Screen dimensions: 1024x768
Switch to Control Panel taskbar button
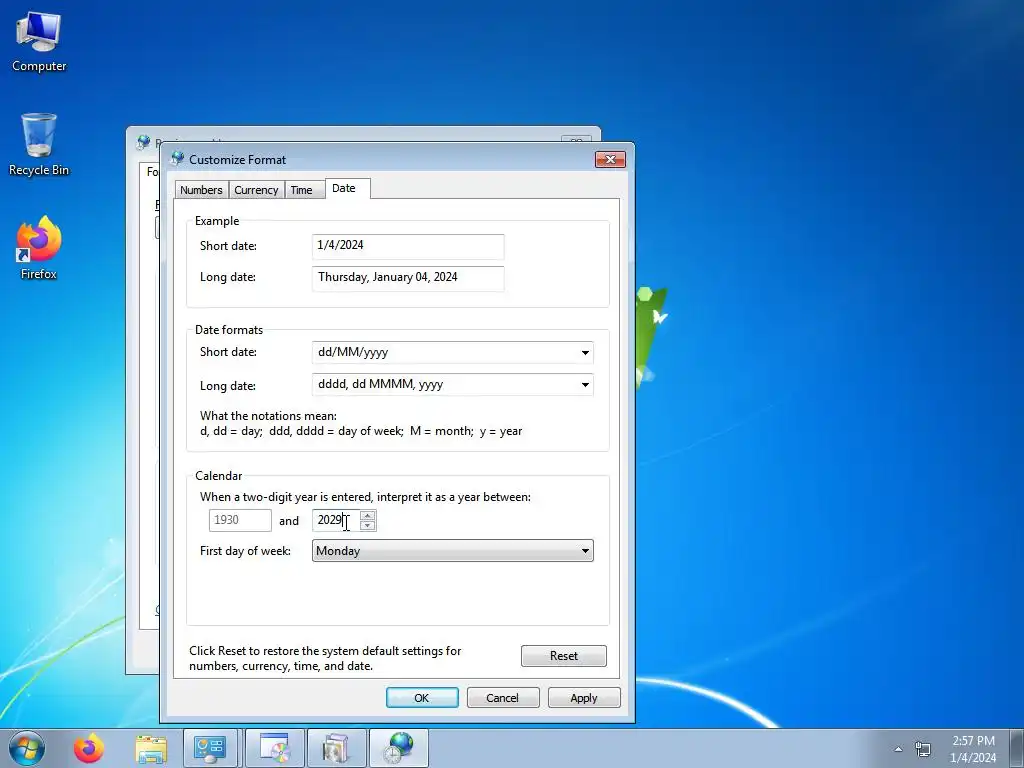pos(210,748)
